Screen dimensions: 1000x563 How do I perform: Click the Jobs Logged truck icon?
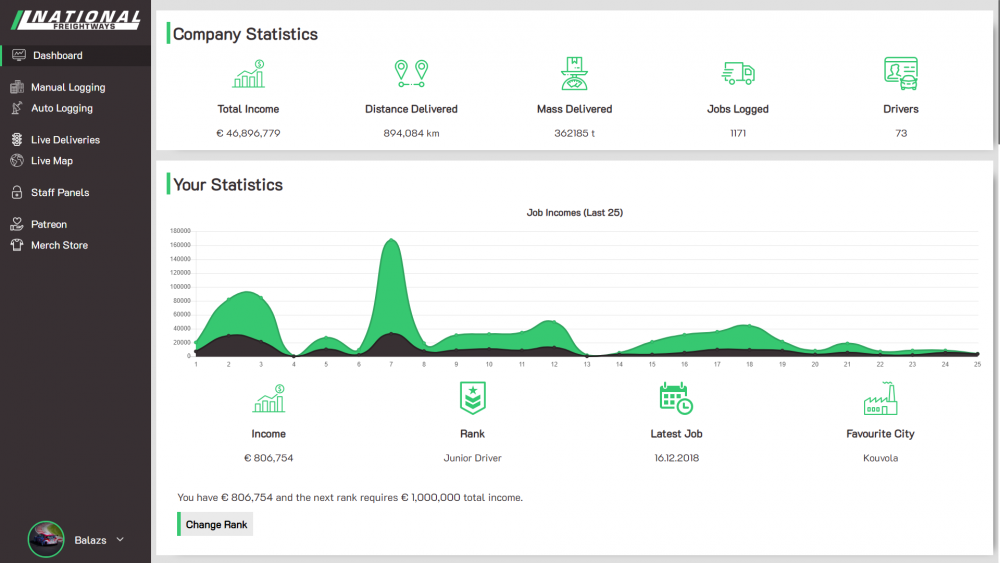point(738,74)
